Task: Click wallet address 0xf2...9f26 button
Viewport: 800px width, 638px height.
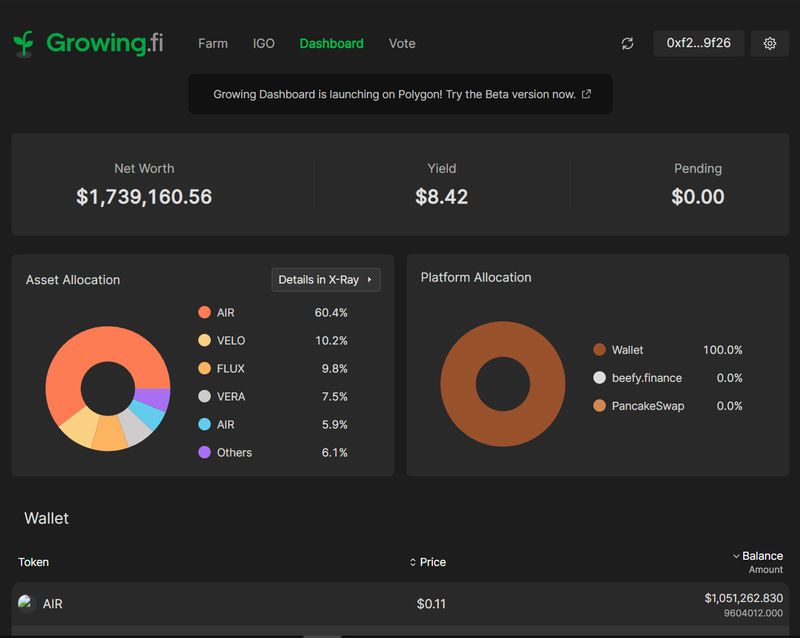Action: [x=698, y=44]
